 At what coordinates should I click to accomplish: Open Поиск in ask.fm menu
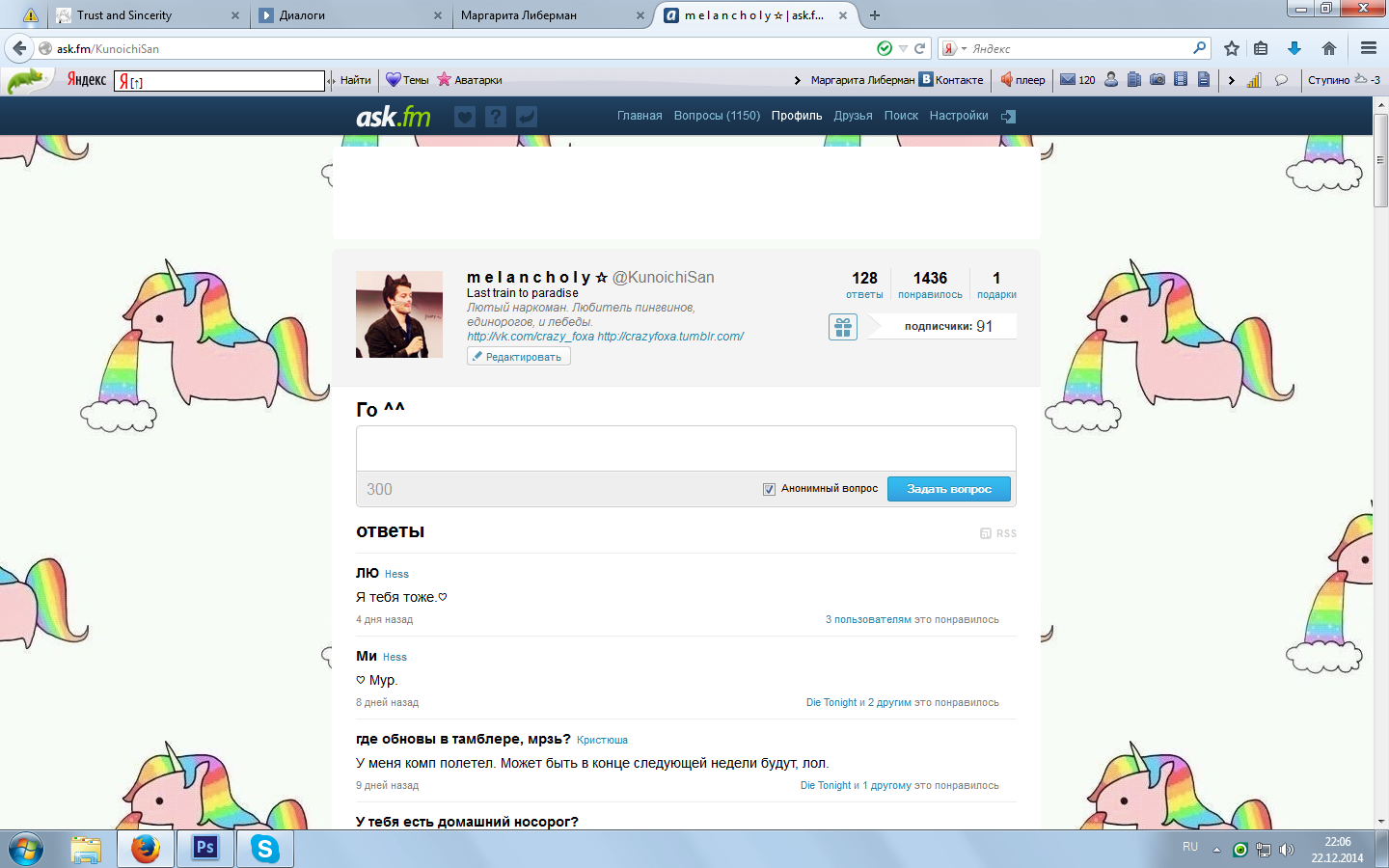point(901,116)
